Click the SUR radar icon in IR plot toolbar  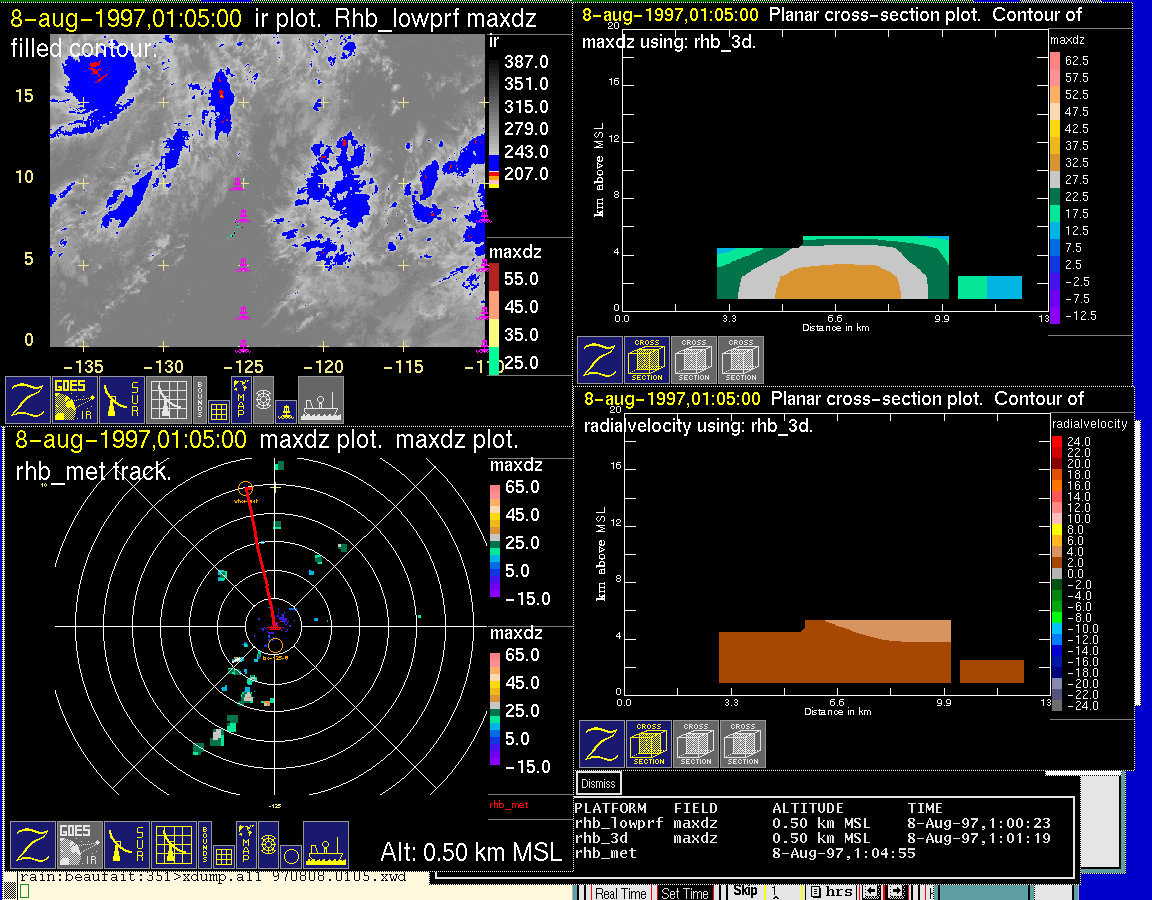click(x=123, y=400)
